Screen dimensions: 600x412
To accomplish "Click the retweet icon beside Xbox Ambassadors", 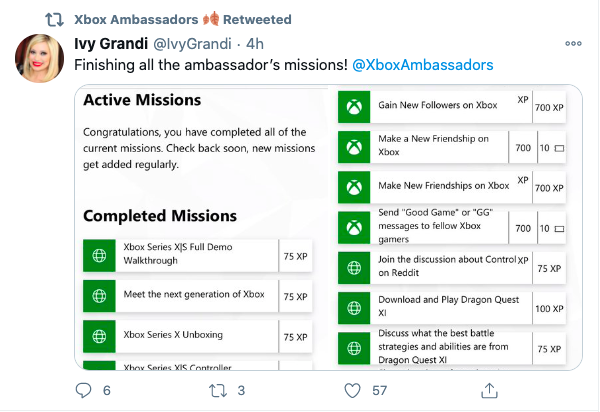I will pyautogui.click(x=55, y=19).
